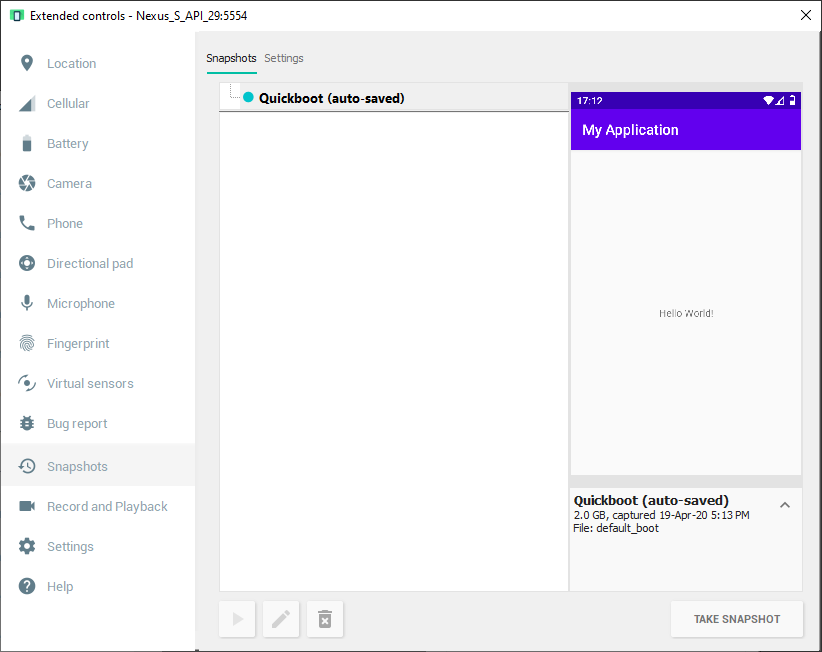
Task: Click the Location pin icon
Action: [x=27, y=64]
